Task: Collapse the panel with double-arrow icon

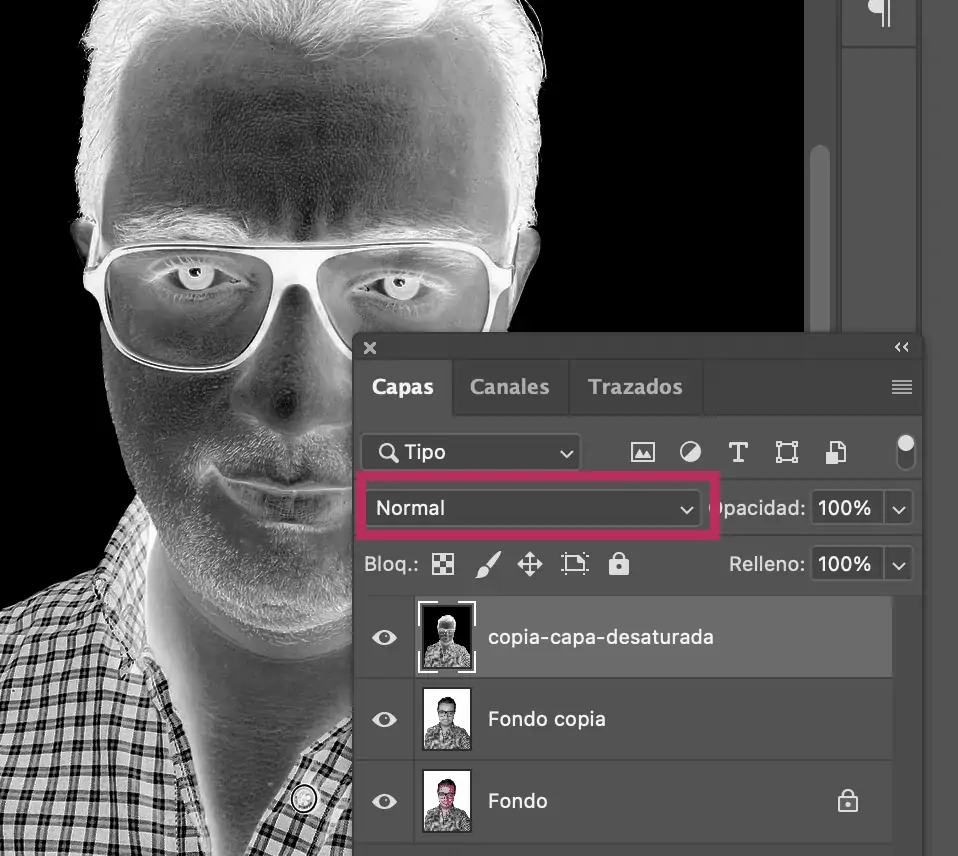Action: (902, 347)
